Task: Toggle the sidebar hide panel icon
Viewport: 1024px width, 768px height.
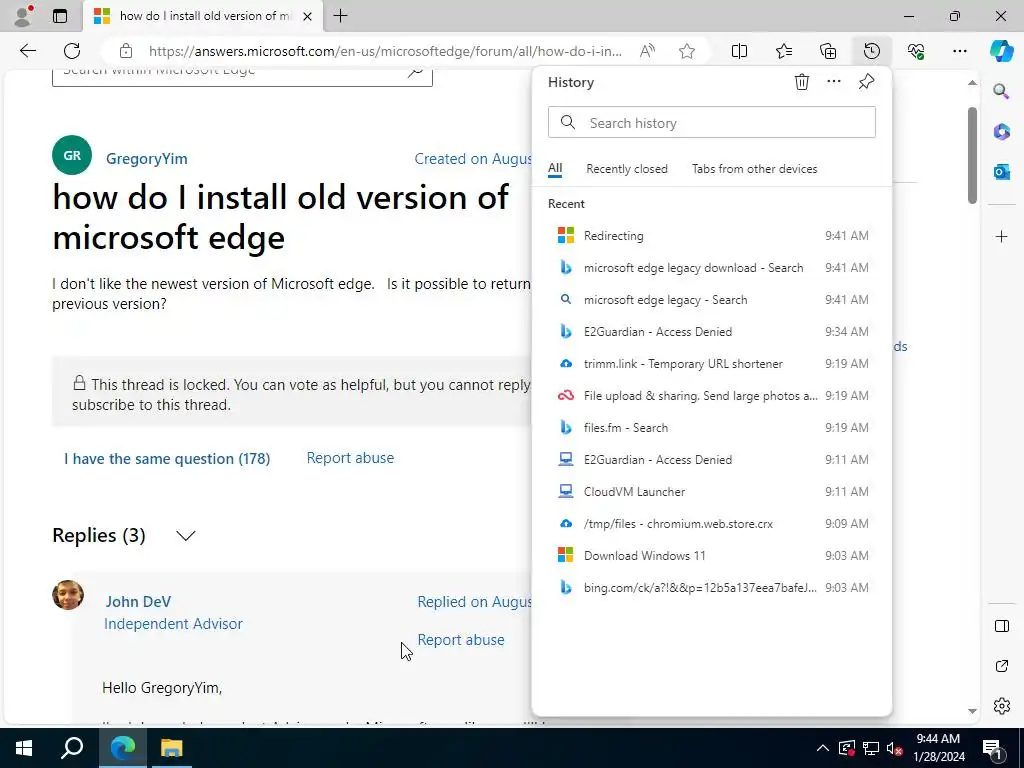Action: click(1001, 626)
